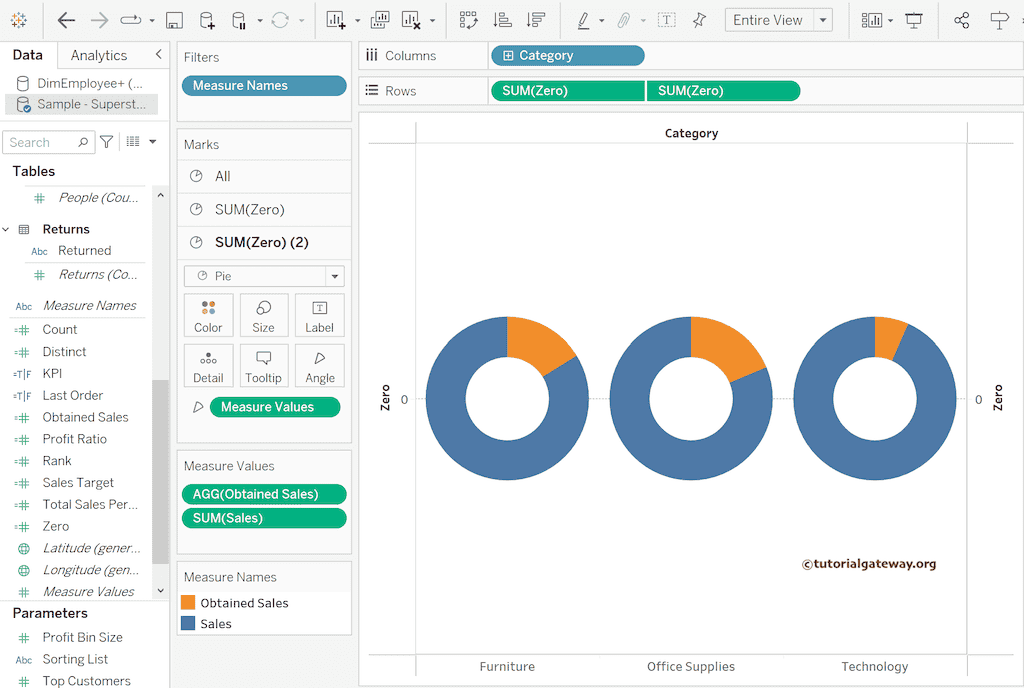Select the Sample - Superstore data source
The width and height of the screenshot is (1024, 688).
point(81,104)
